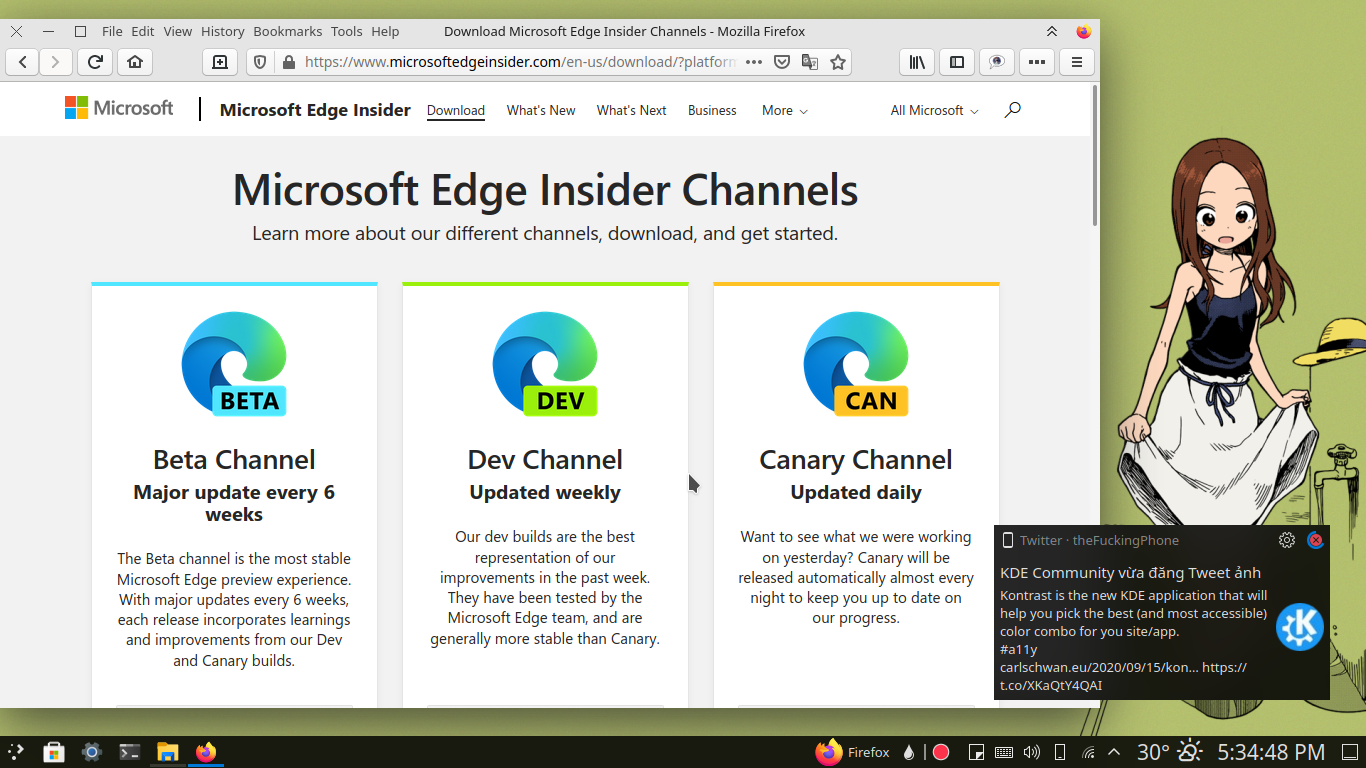Image resolution: width=1366 pixels, height=768 pixels.
Task: Expand the All Microsoft dropdown
Action: tap(935, 110)
